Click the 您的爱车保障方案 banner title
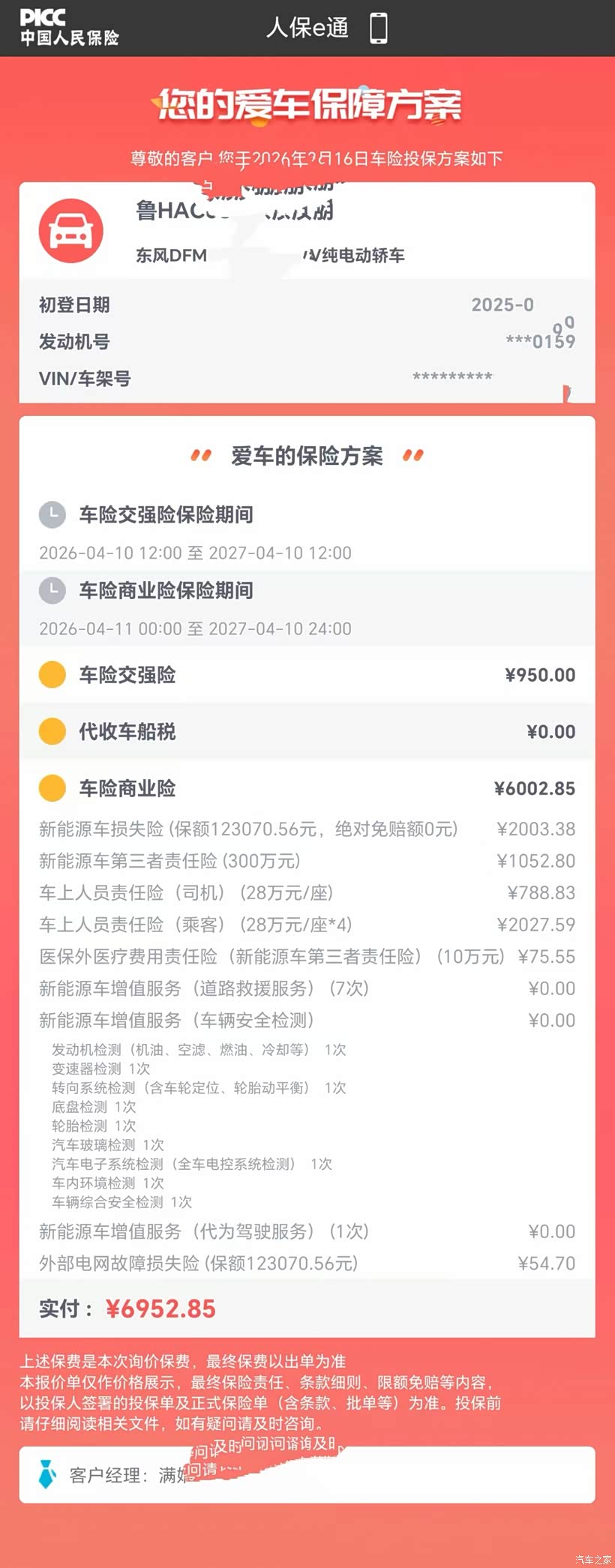615x1568 pixels. point(307,104)
